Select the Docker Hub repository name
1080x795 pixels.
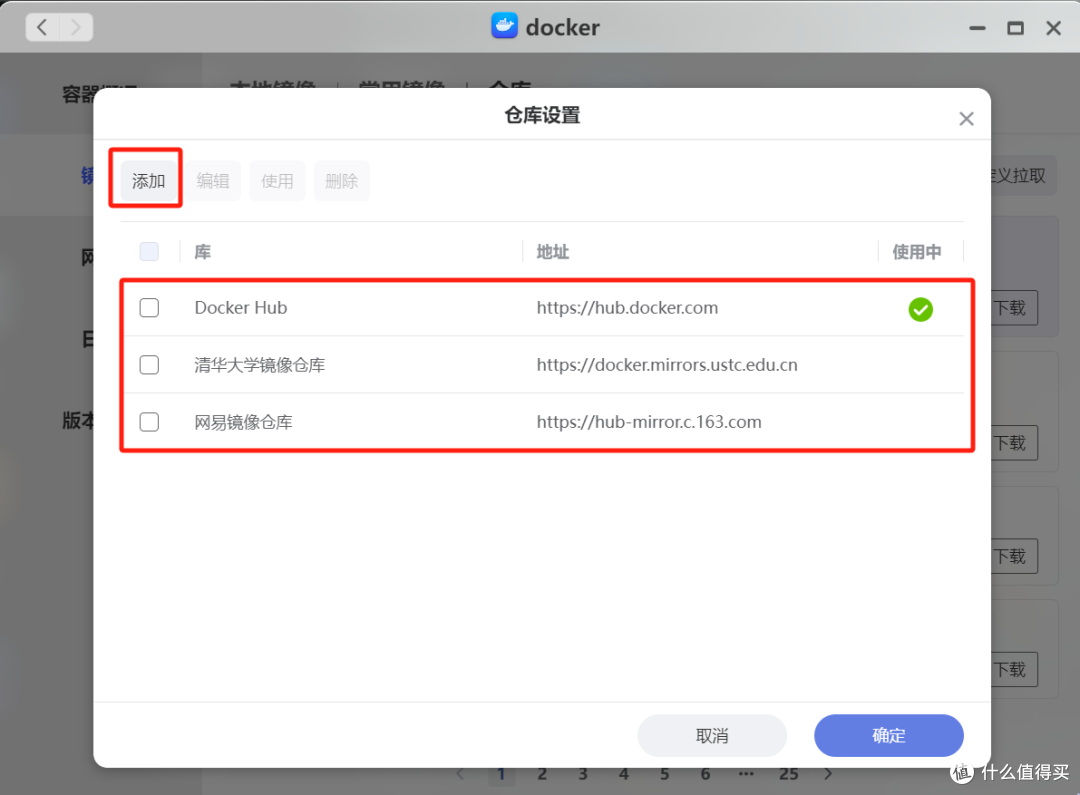pyautogui.click(x=241, y=307)
